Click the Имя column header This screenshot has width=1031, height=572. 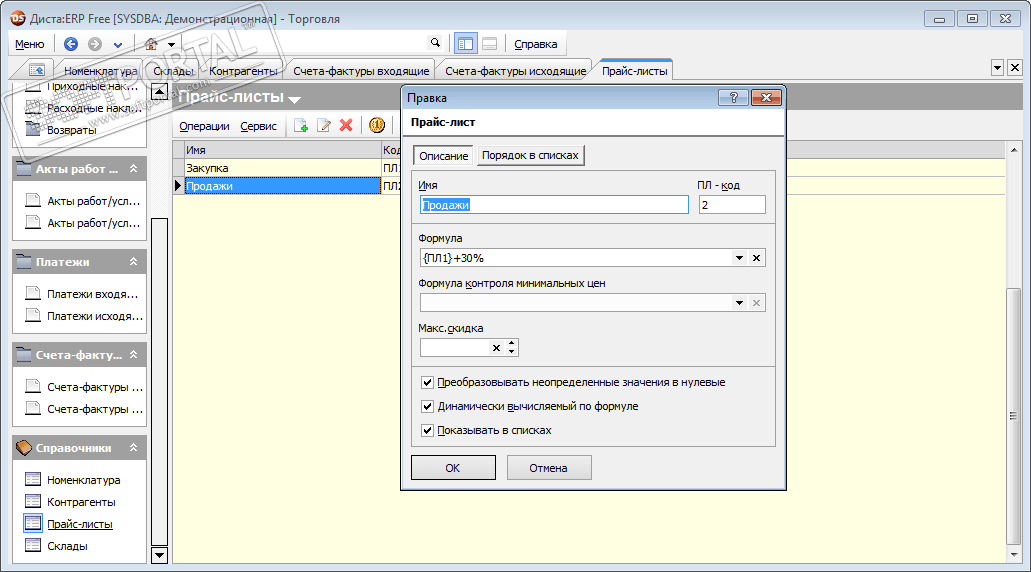283,150
